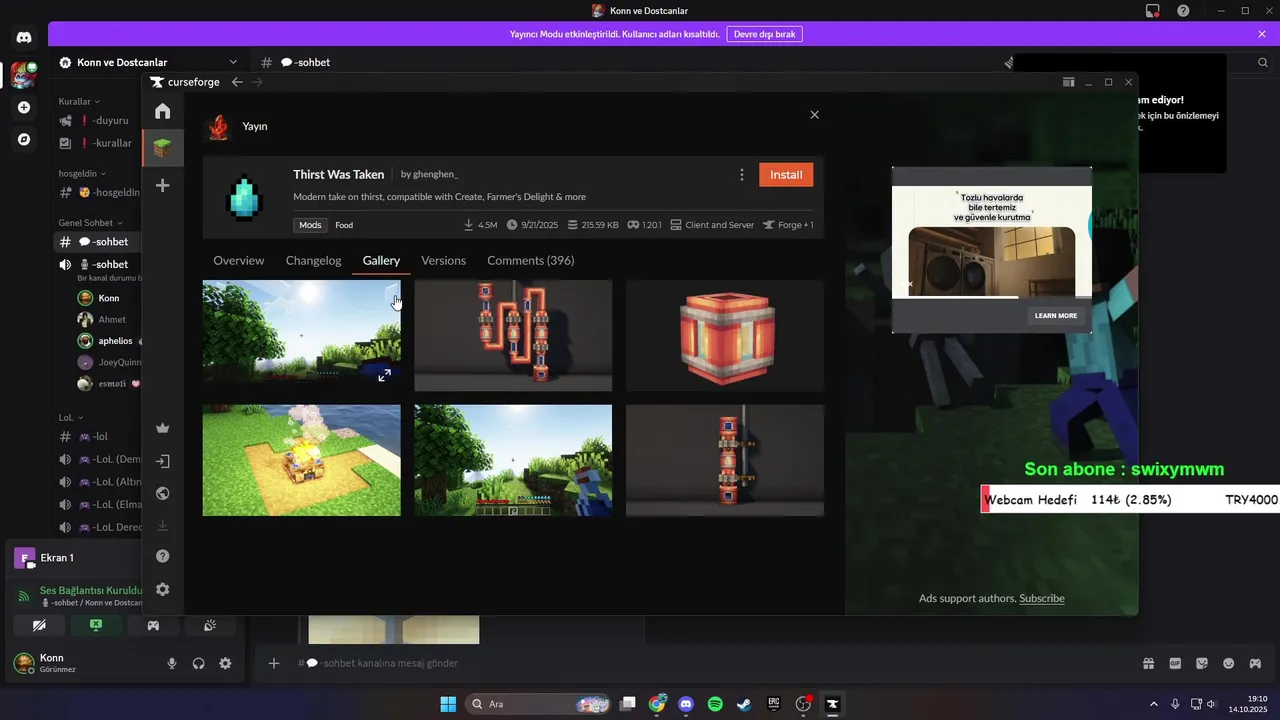The height and width of the screenshot is (720, 1280).
Task: Open the -kurallar channel
Action: 98,143
